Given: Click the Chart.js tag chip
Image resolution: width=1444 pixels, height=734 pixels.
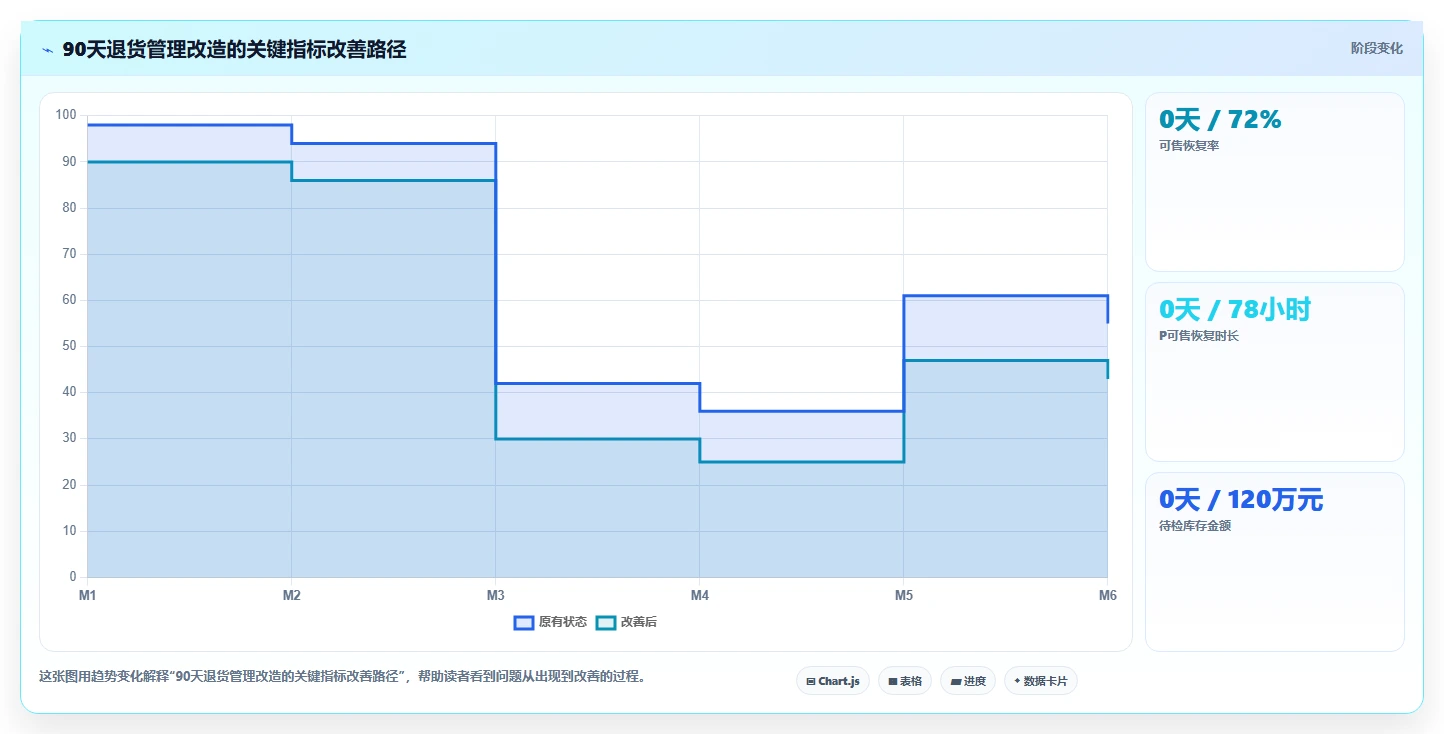Looking at the screenshot, I should (x=834, y=681).
